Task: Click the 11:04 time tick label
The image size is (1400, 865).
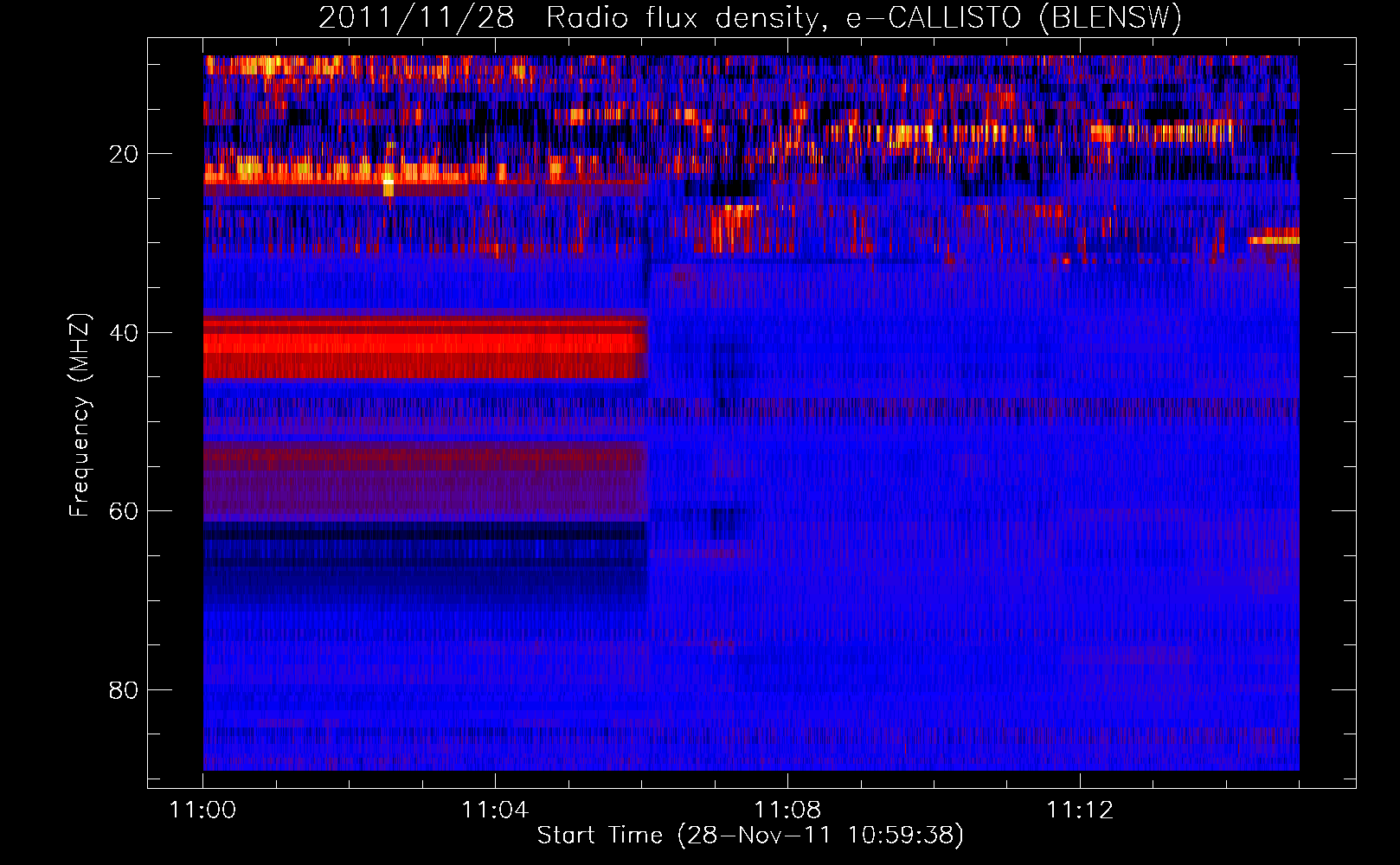Action: click(x=495, y=810)
